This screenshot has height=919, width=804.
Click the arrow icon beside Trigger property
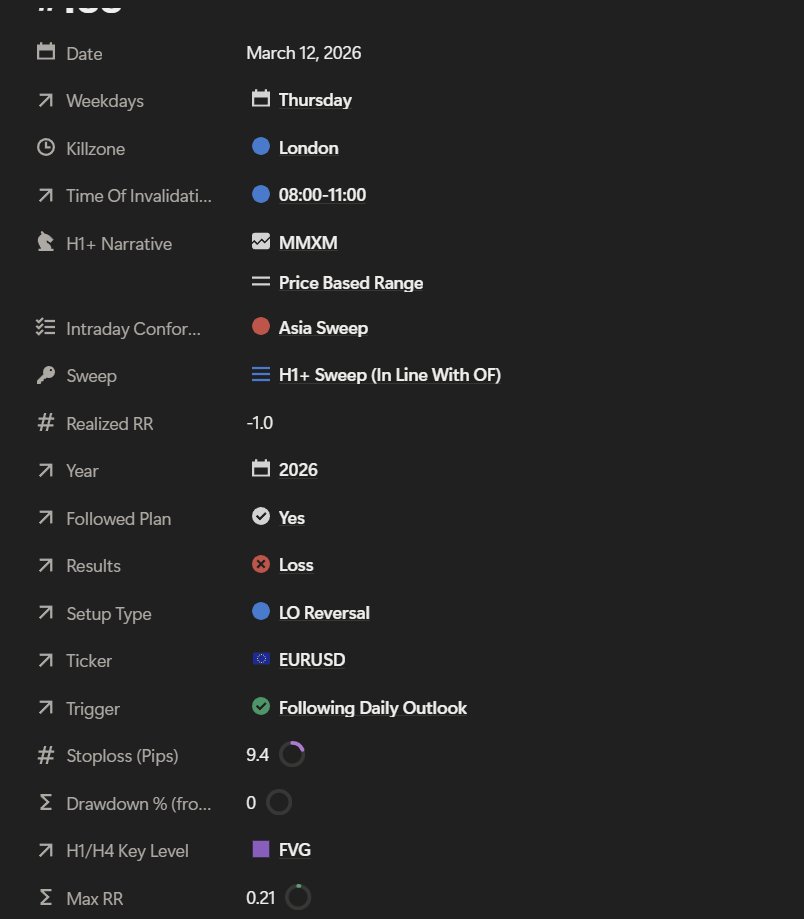point(46,708)
